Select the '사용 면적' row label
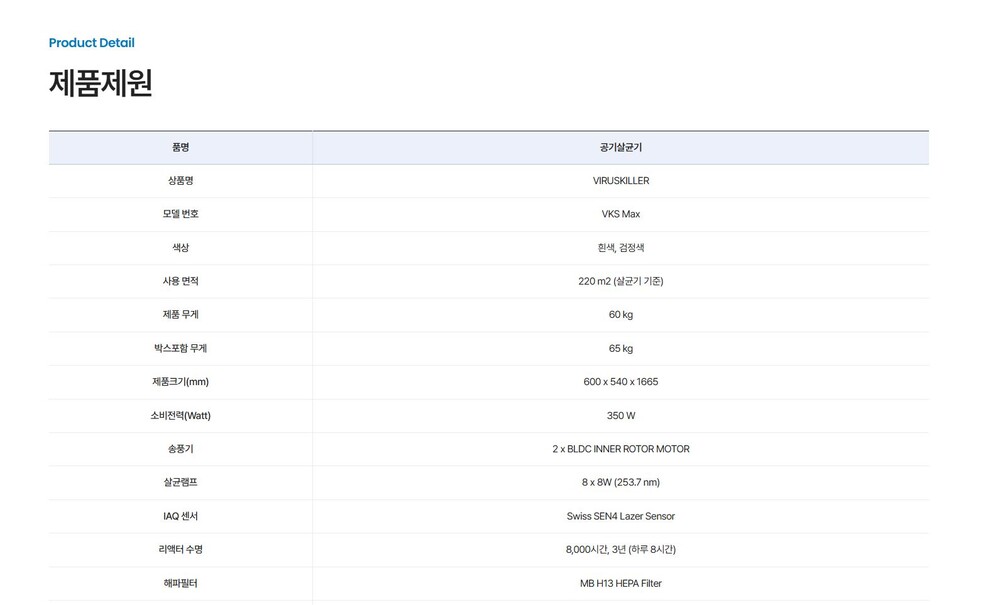 180,281
